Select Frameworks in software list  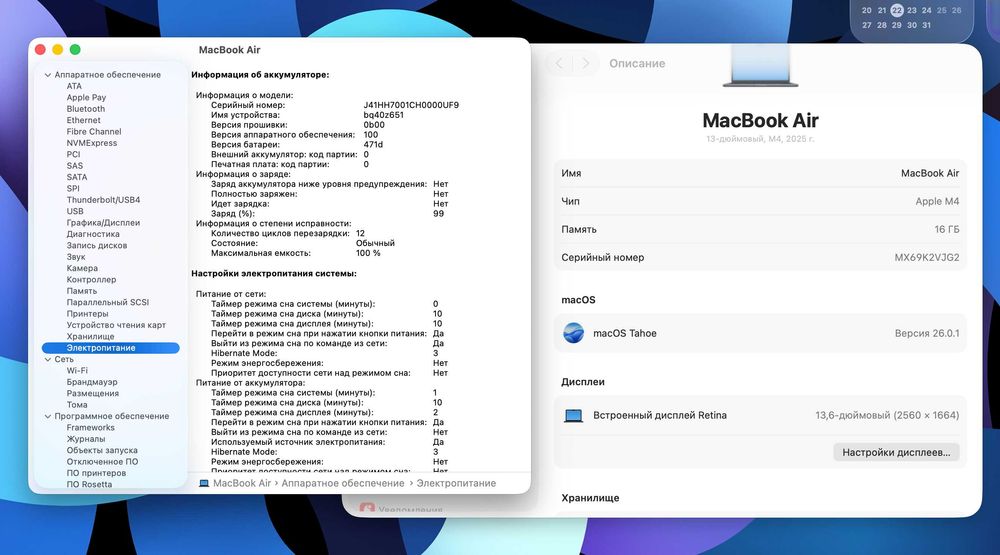tap(91, 427)
